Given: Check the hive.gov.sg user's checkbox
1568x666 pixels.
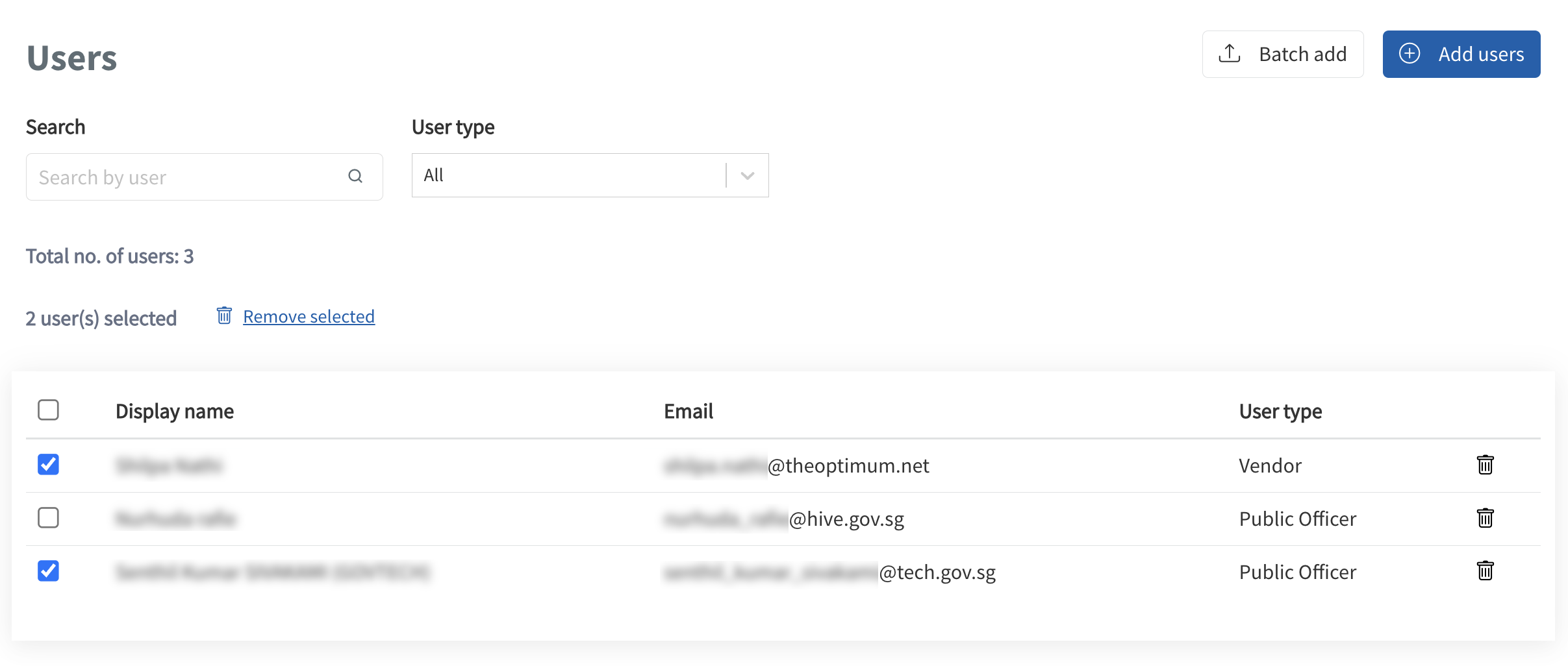Looking at the screenshot, I should point(48,518).
